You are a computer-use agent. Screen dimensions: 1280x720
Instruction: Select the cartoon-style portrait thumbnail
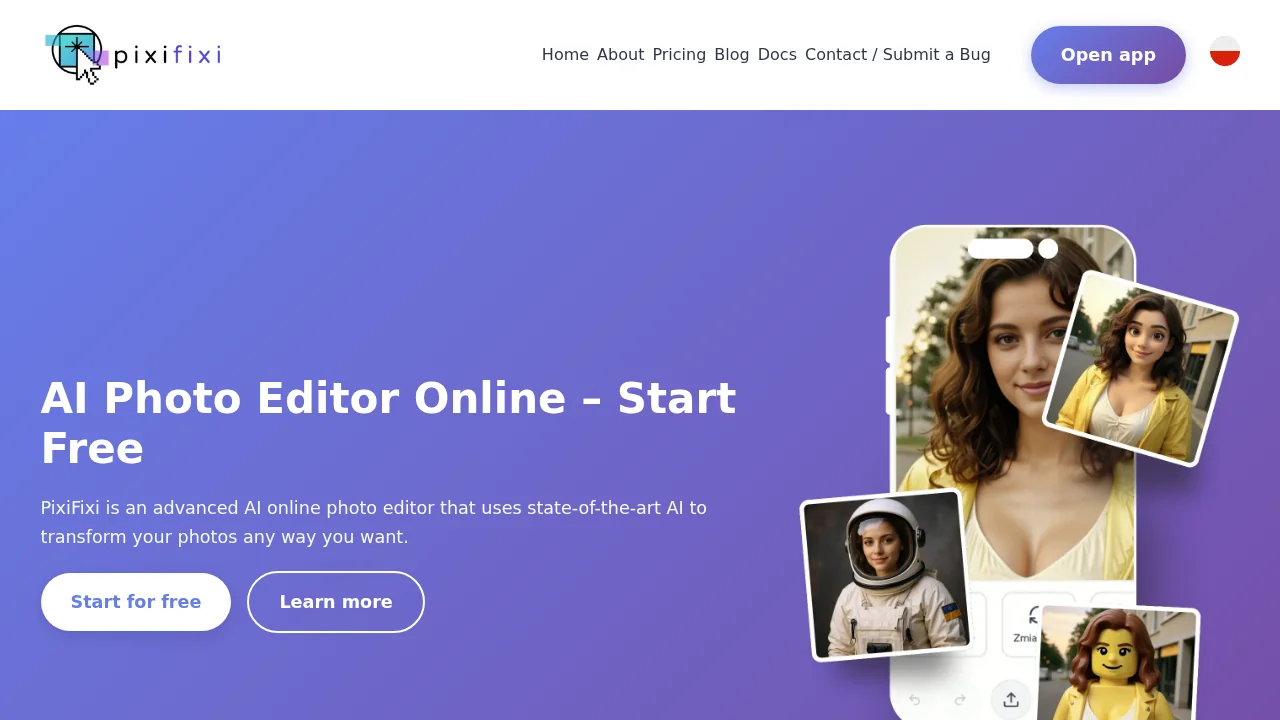pyautogui.click(x=1140, y=368)
